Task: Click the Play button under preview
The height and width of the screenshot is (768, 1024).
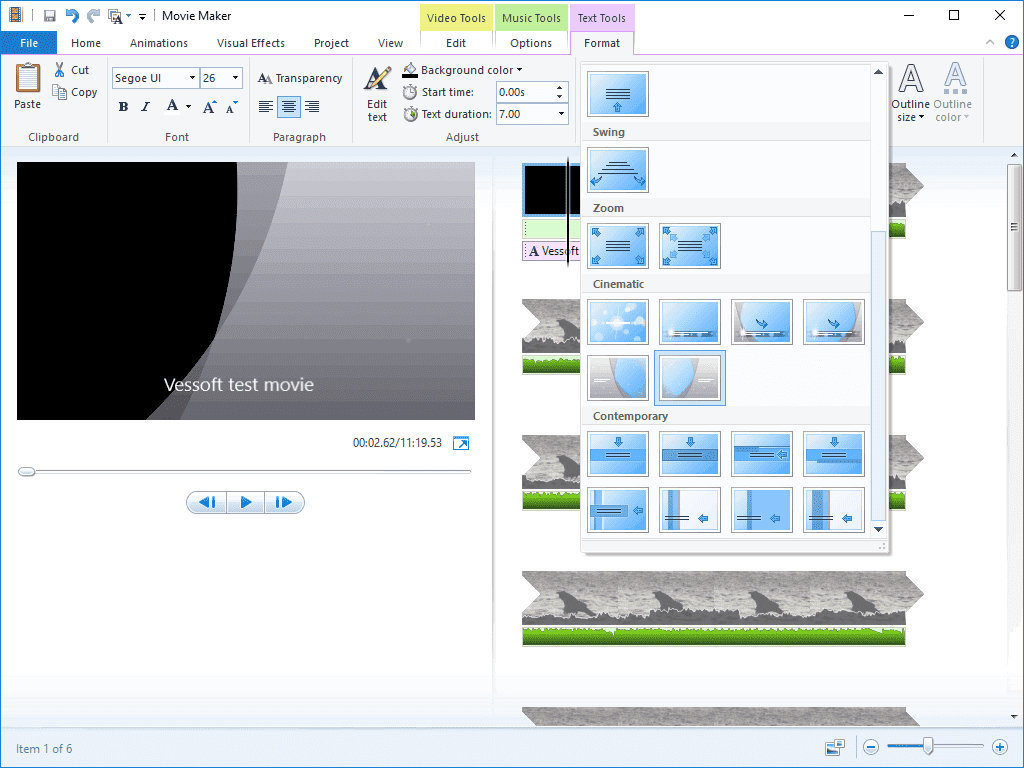Action: [x=246, y=502]
